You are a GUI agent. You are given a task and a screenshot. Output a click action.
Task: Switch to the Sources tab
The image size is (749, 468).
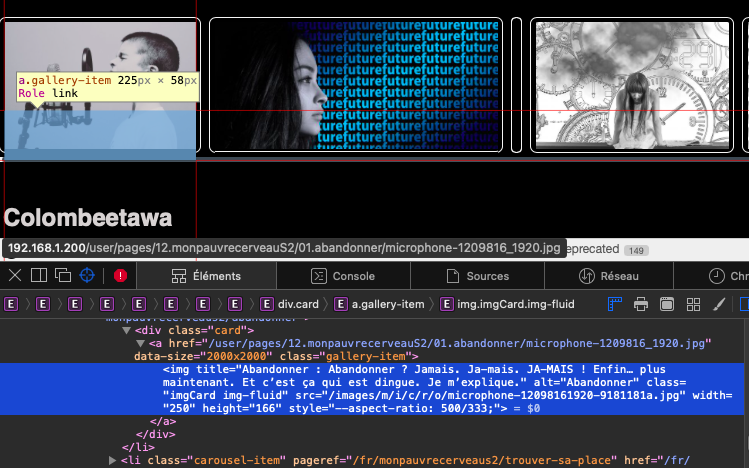point(477,276)
